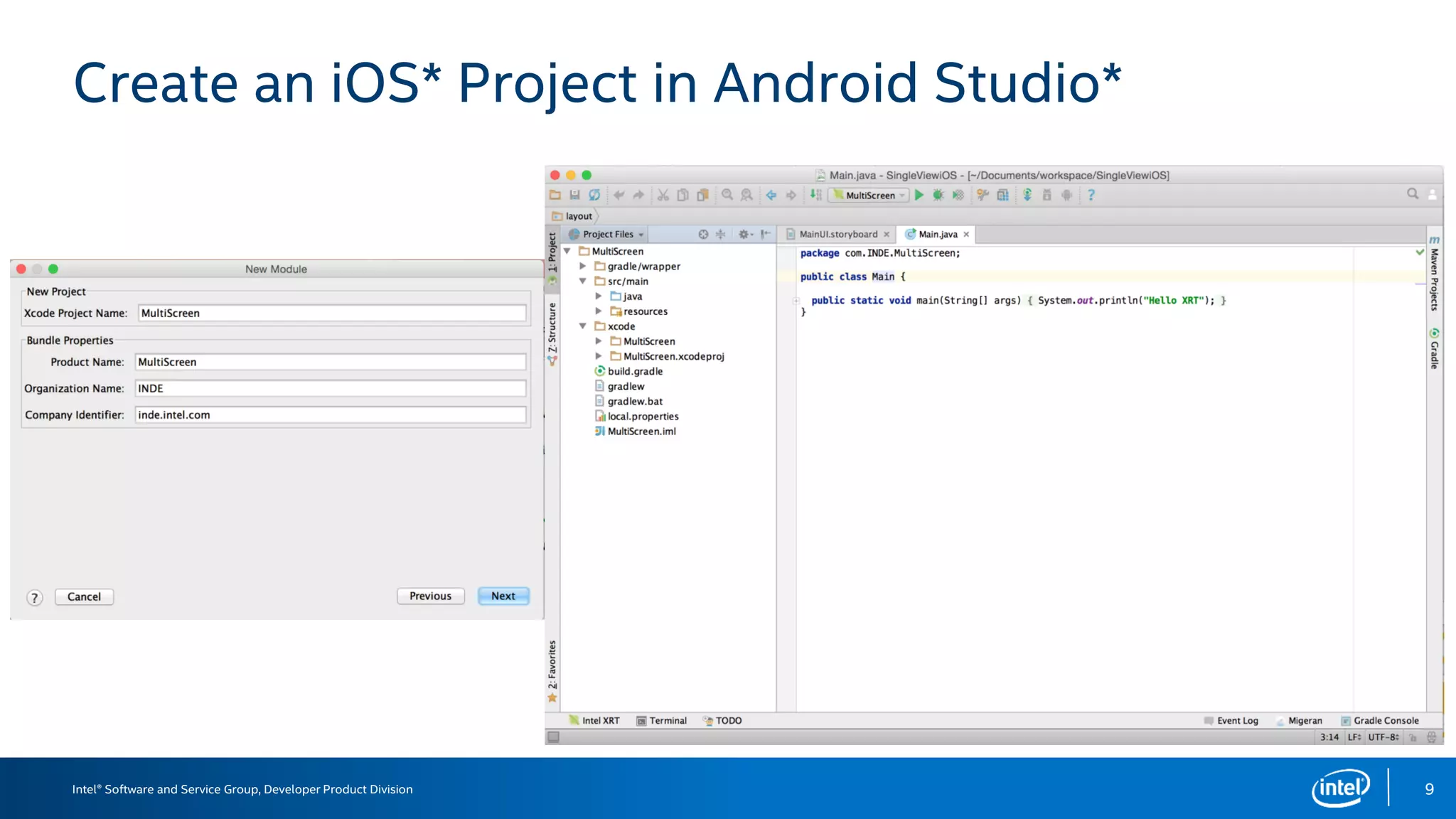Run MultiScreen with the green play icon
The width and height of the screenshot is (1456, 819).
pos(919,195)
